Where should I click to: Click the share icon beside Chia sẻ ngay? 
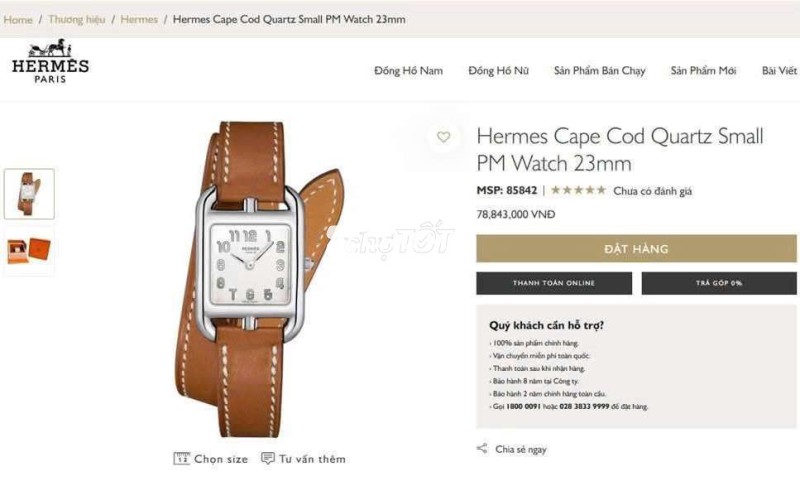(482, 448)
